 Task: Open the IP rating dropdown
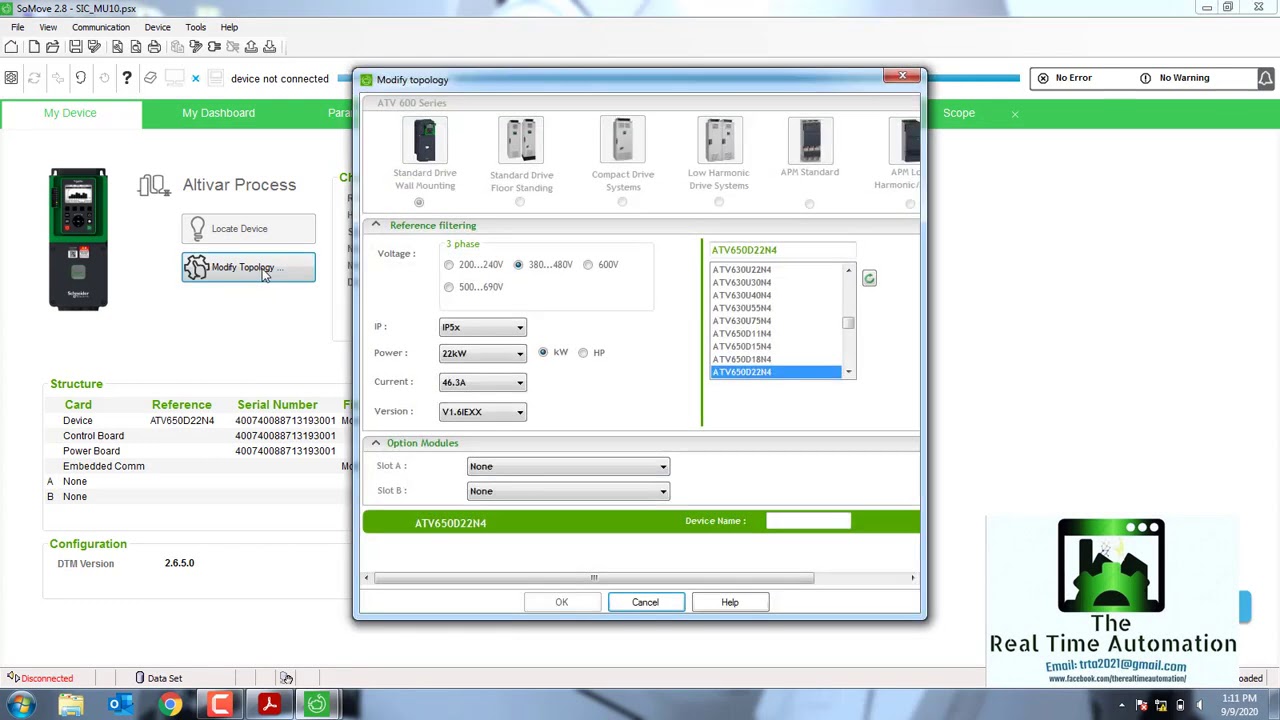pyautogui.click(x=482, y=327)
